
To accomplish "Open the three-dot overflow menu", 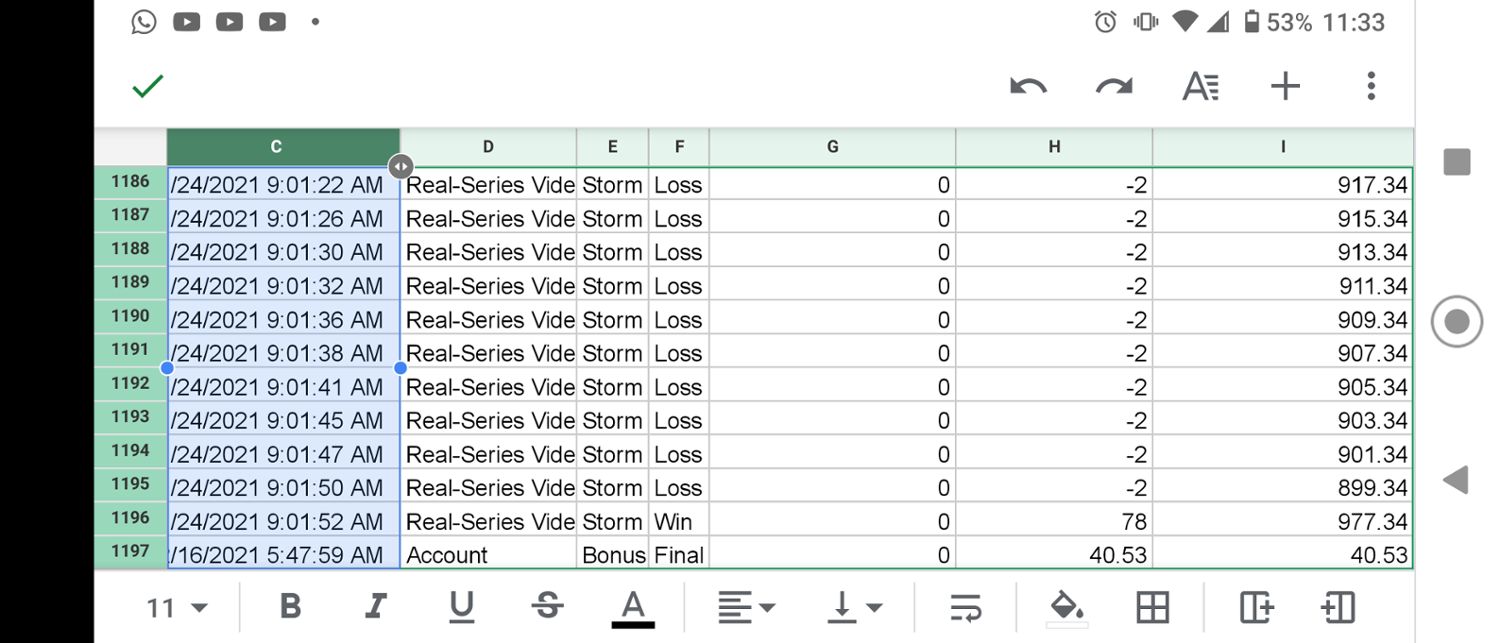I will click(1371, 87).
